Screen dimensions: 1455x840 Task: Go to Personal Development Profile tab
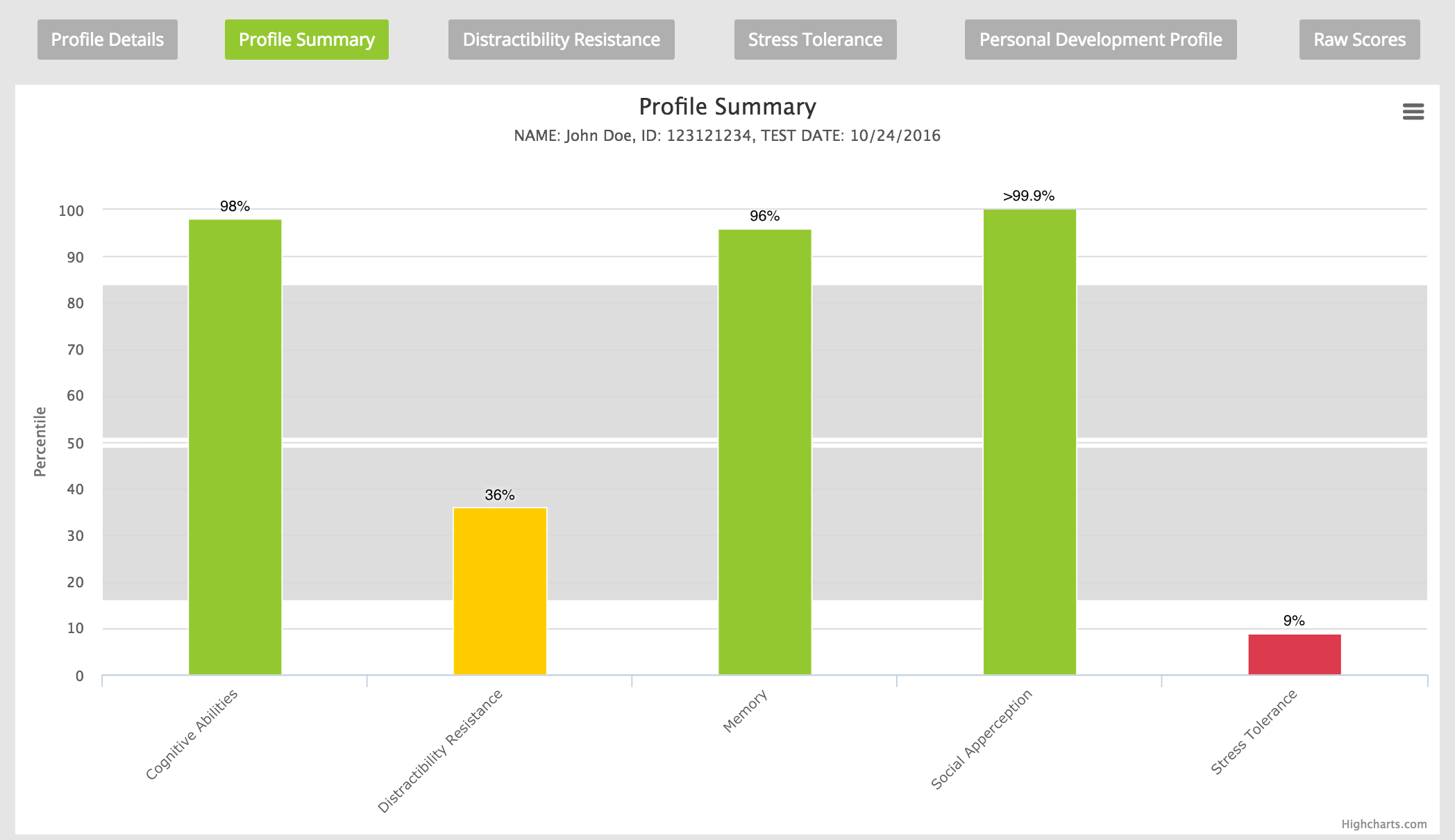(1101, 40)
